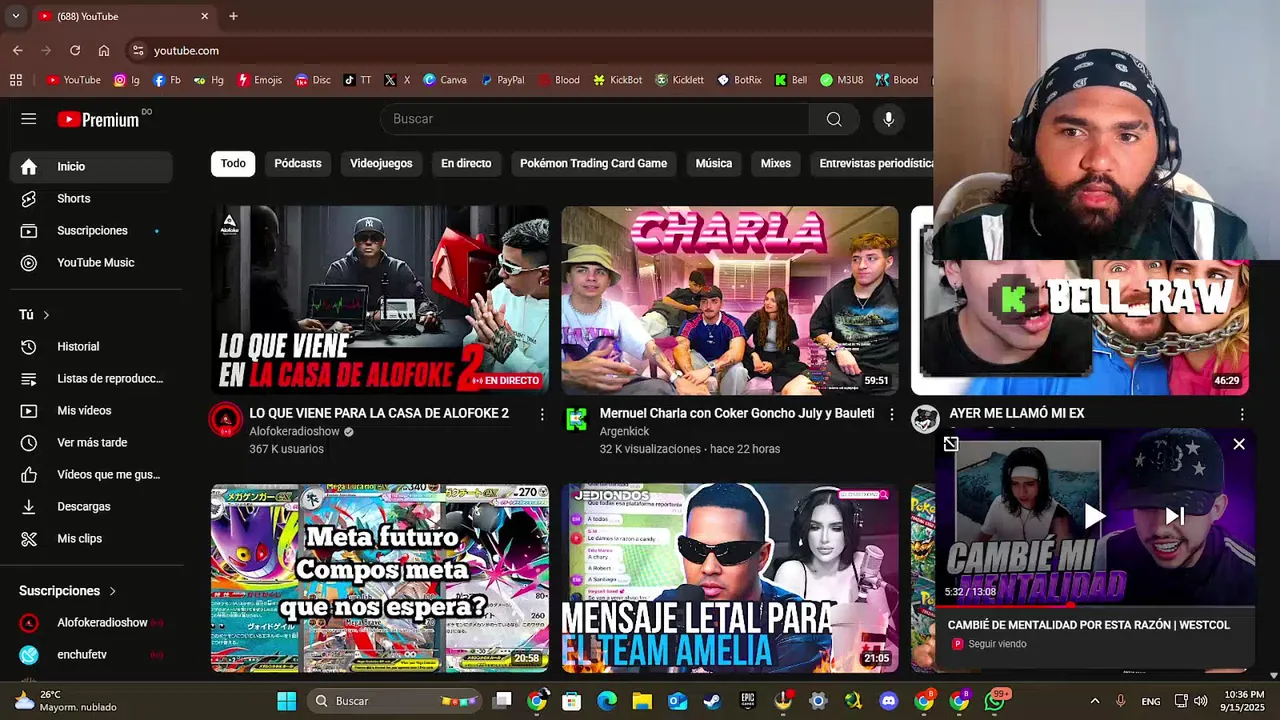1280x720 pixels.
Task: Open options menu for Casa de Alofoke video
Action: point(542,414)
